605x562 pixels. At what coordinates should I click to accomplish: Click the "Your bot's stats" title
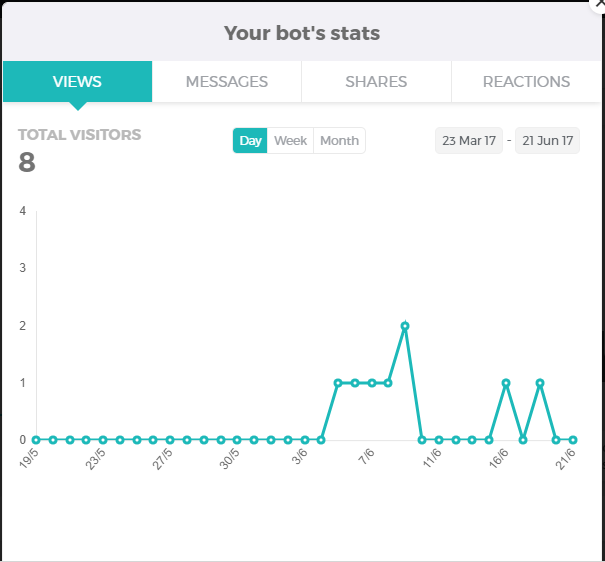tap(302, 34)
